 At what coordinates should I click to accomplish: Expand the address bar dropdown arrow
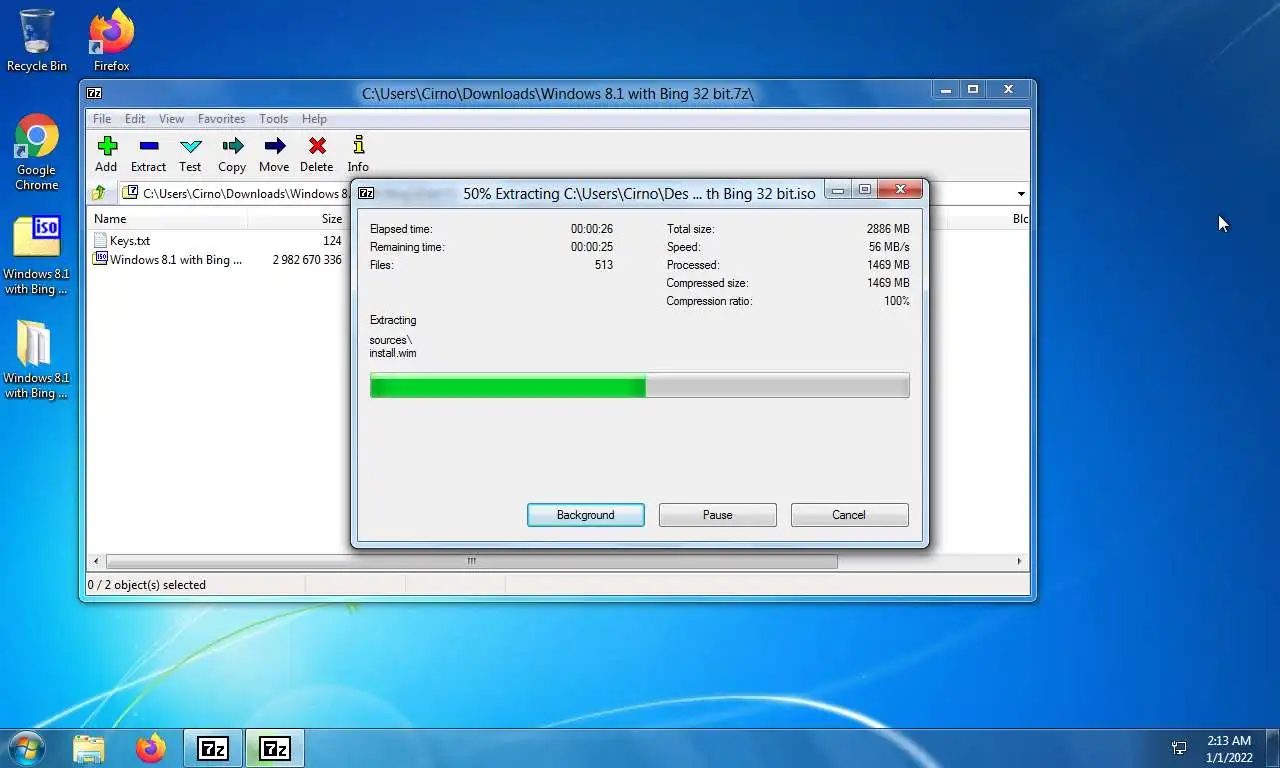(1020, 193)
